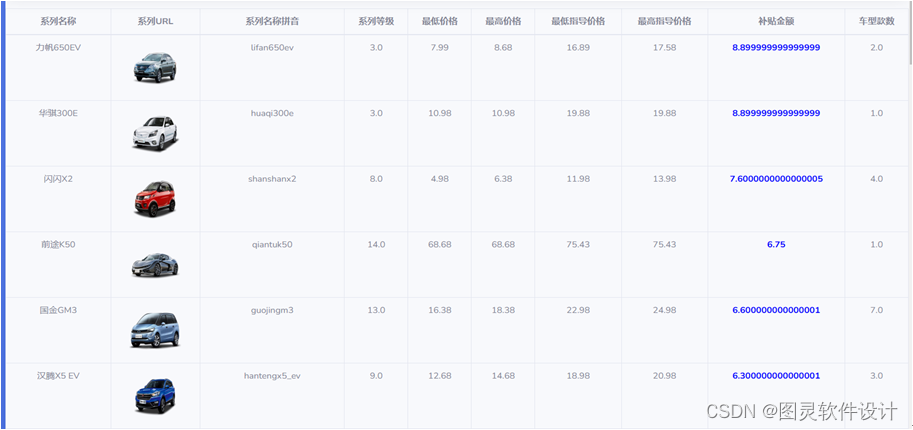Screen dimensions: 913x430
Task: Click the guojingm3 pinyin cell
Action: [272, 310]
